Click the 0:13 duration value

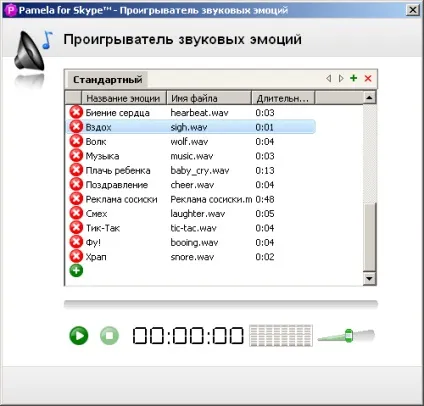click(x=265, y=171)
